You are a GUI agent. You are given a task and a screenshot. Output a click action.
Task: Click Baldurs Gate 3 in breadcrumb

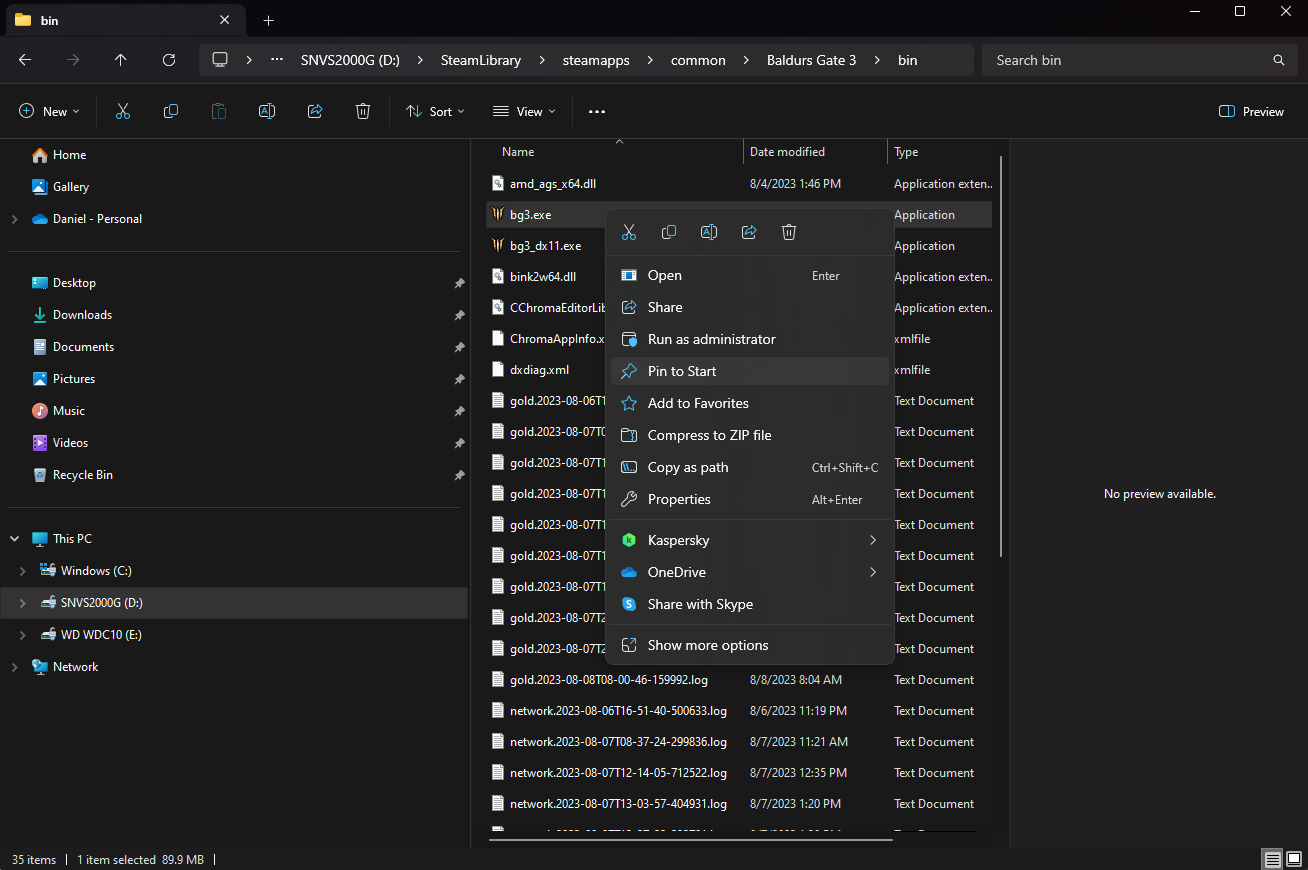point(811,60)
